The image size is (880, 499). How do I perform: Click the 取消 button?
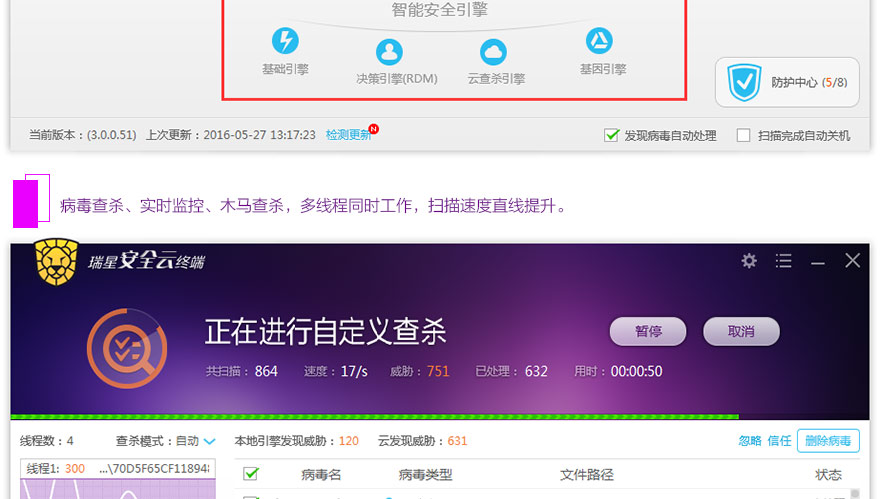tap(741, 331)
